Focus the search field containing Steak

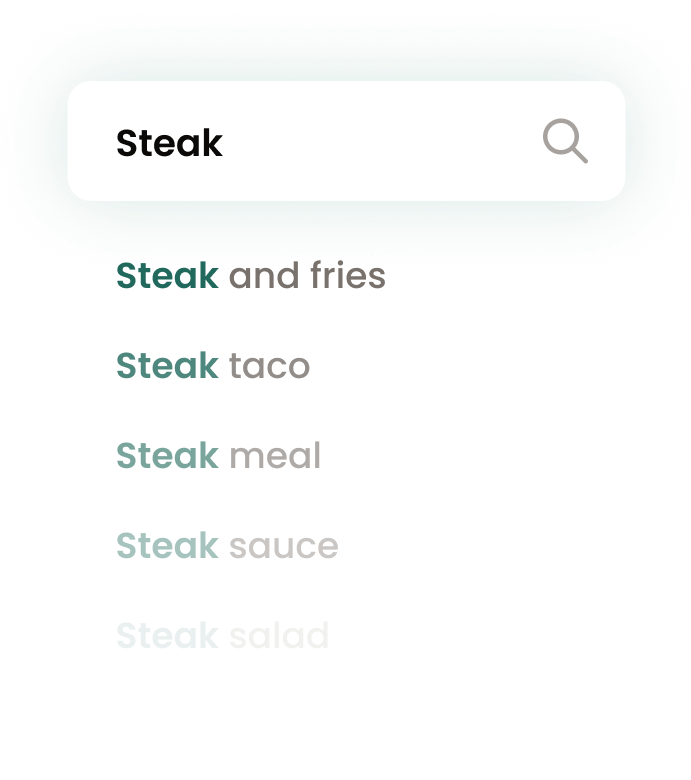pos(346,141)
